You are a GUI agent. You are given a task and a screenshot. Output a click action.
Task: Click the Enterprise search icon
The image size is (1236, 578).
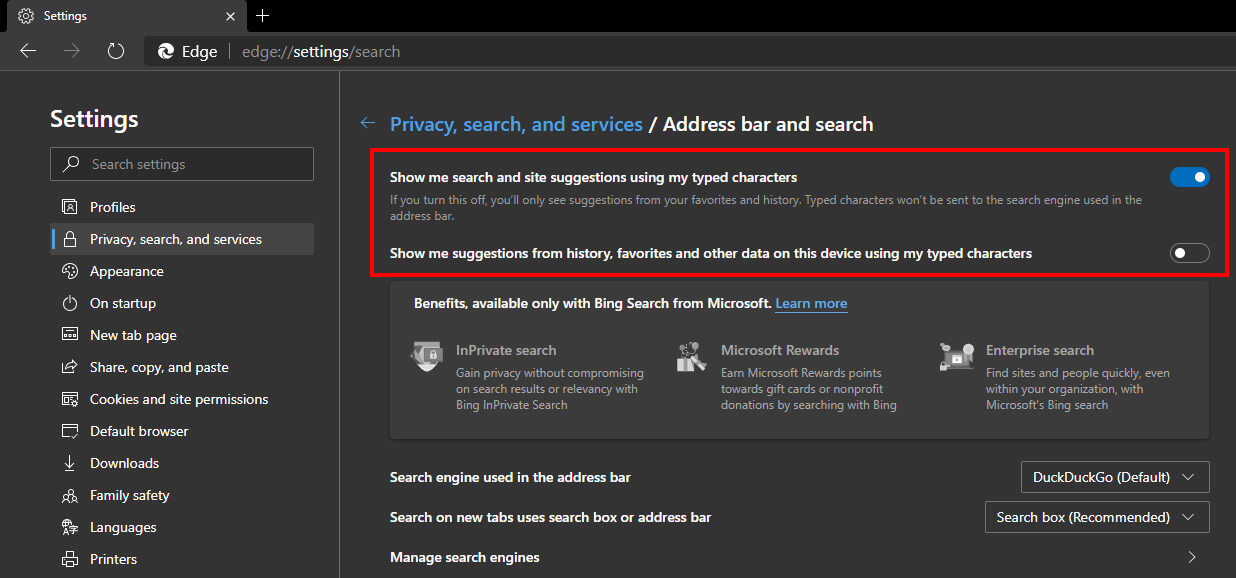click(957, 356)
